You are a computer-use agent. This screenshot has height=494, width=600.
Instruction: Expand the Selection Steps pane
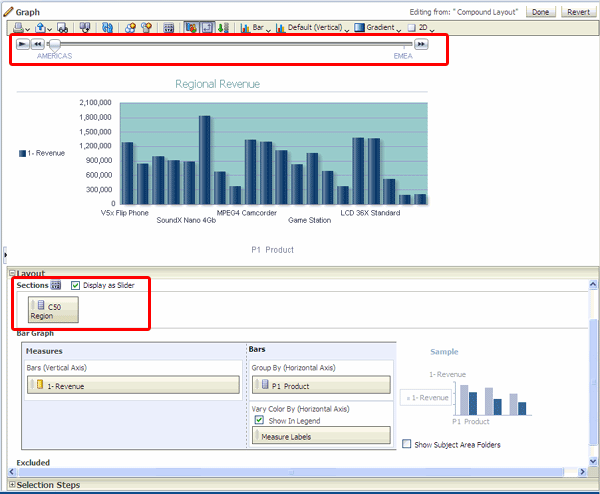pos(12,484)
